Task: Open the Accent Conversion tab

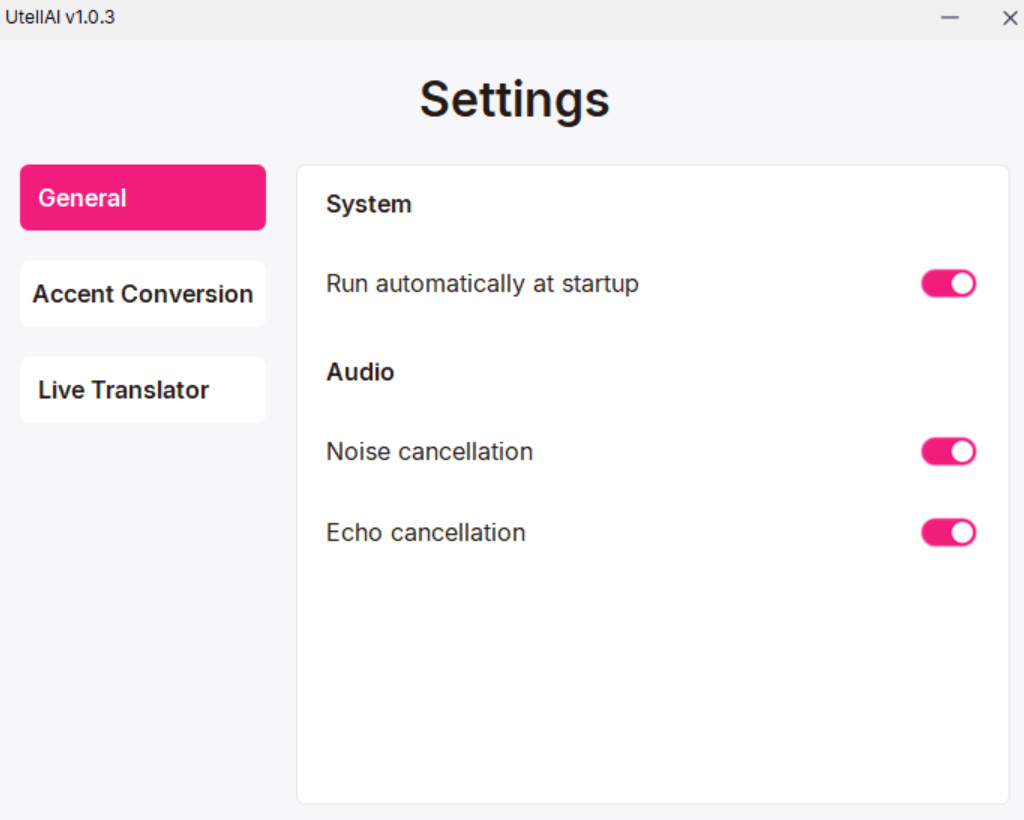Action: tap(143, 294)
